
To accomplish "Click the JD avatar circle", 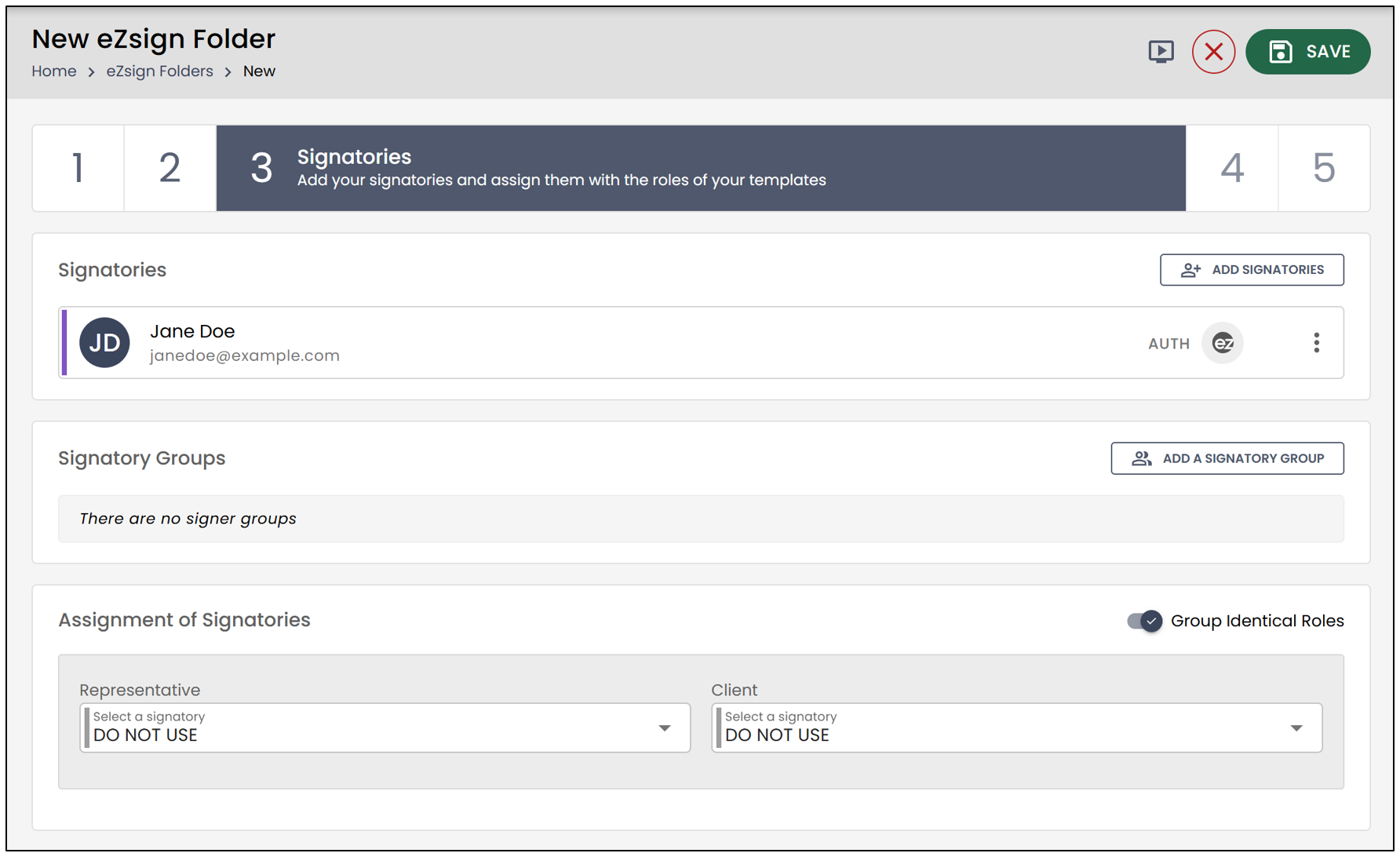I will (x=104, y=343).
